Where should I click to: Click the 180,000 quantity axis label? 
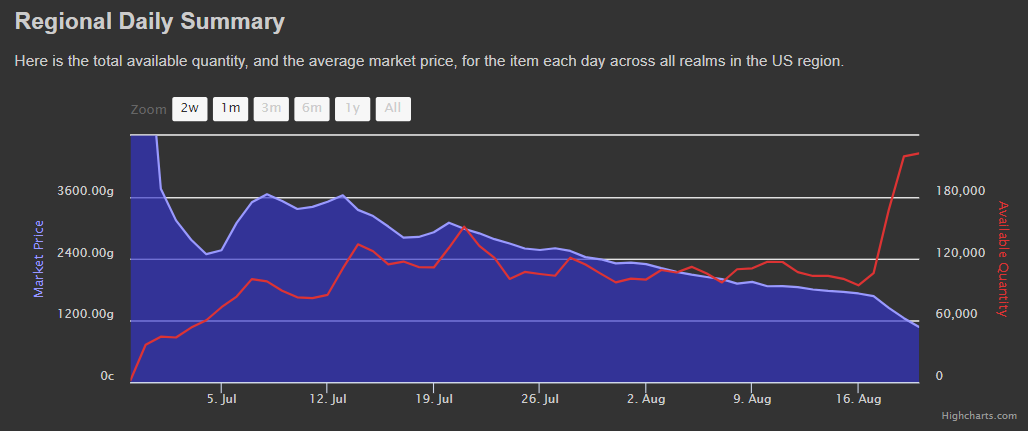tap(960, 191)
